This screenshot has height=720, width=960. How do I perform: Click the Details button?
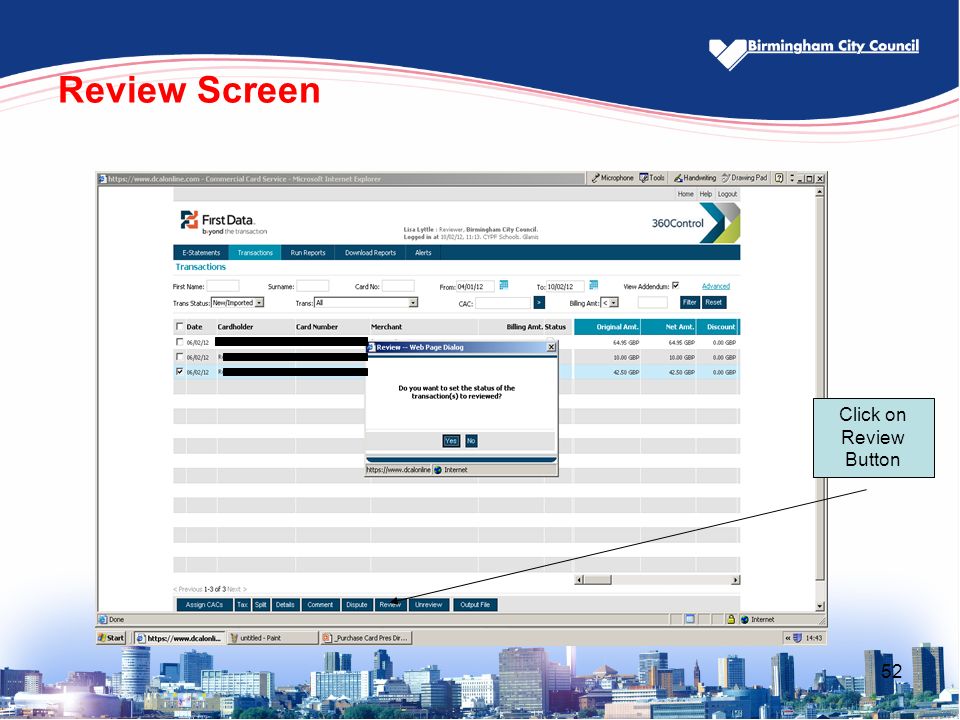coord(285,605)
